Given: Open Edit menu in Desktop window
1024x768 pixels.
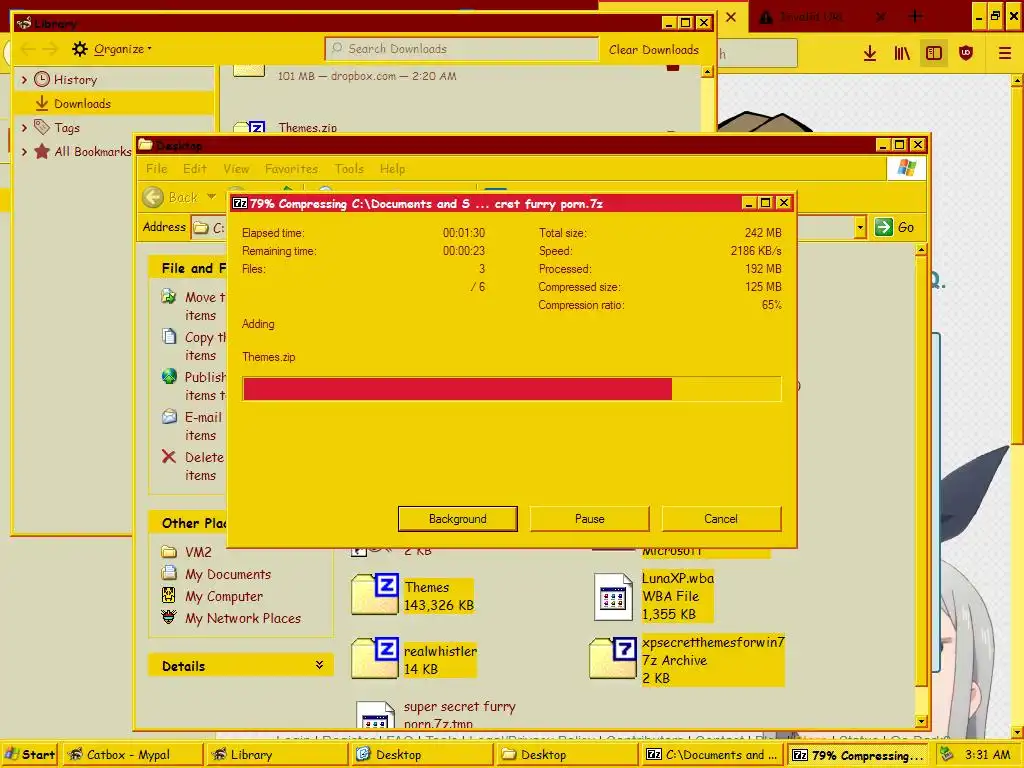Looking at the screenshot, I should click(195, 168).
